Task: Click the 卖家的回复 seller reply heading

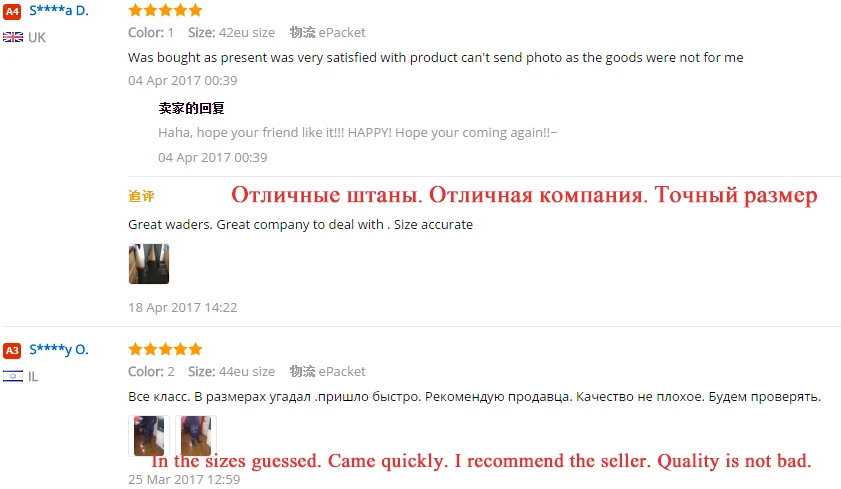Action: [x=191, y=108]
